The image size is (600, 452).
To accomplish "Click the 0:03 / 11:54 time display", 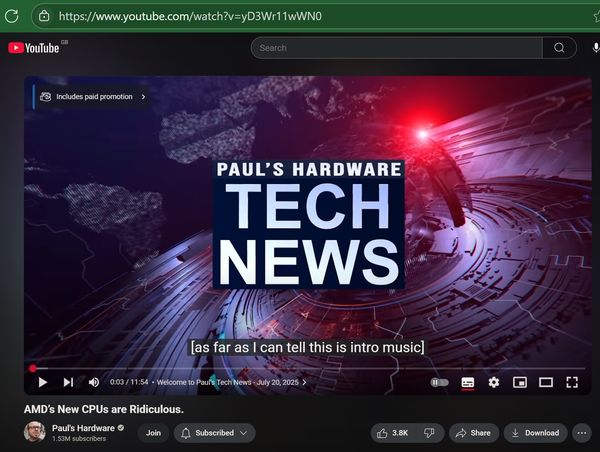I will [129, 382].
